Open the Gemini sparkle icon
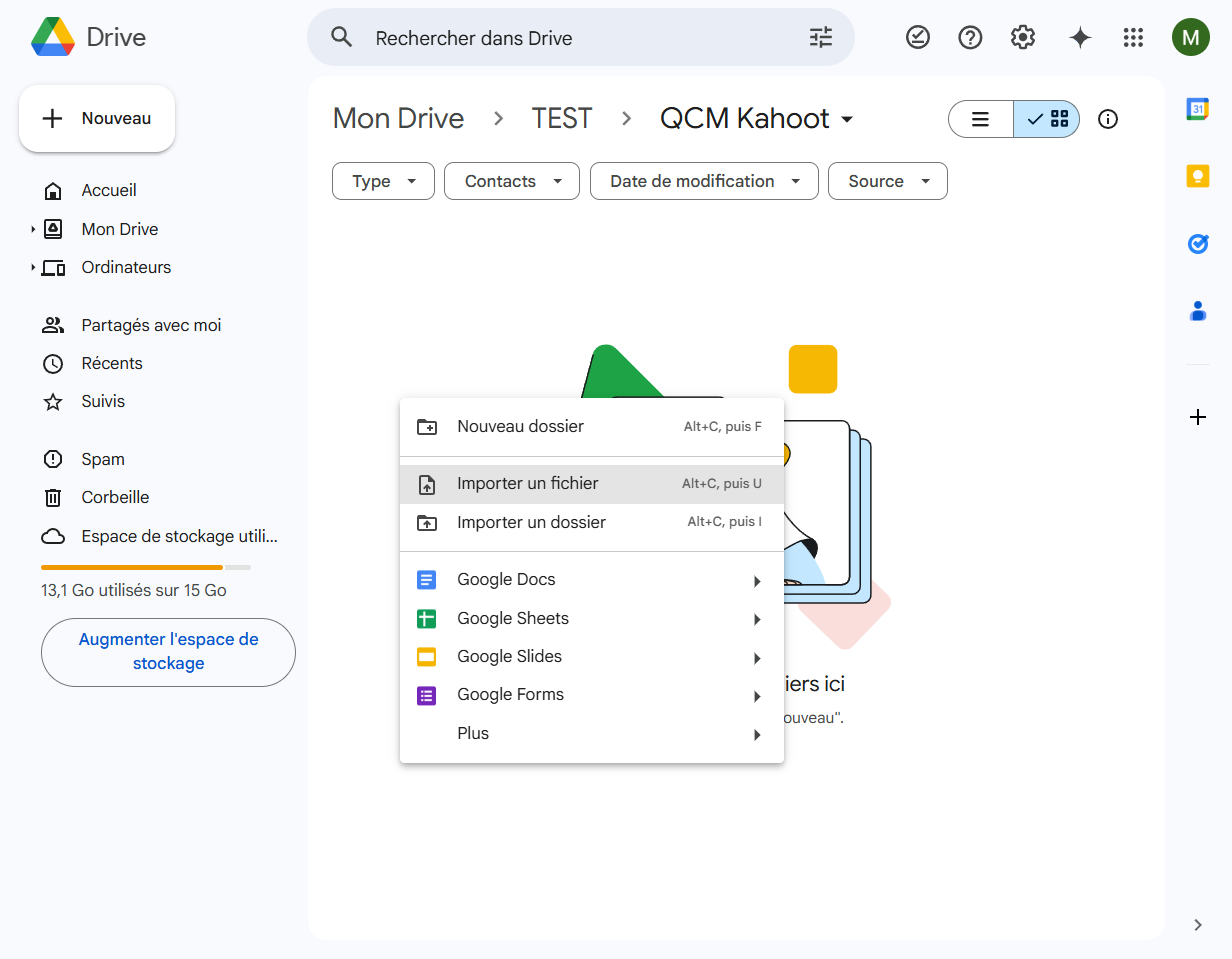The width and height of the screenshot is (1232, 959). 1080,38
